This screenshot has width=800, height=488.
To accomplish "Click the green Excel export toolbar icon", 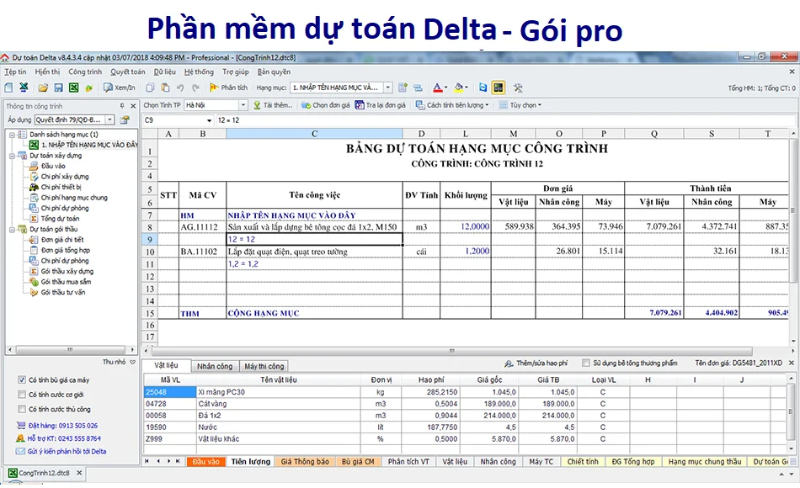I will tap(74, 88).
